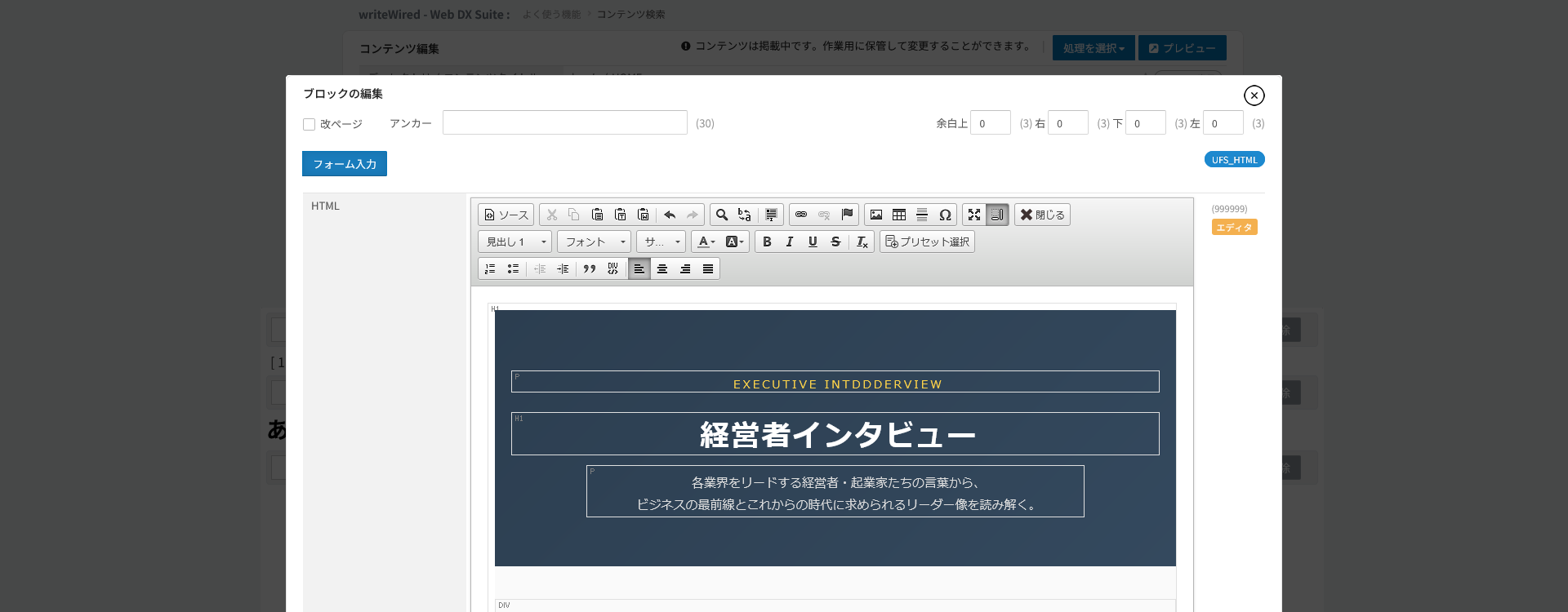
Task: Open 処理を選択 dropdown in background page
Action: tap(1094, 48)
